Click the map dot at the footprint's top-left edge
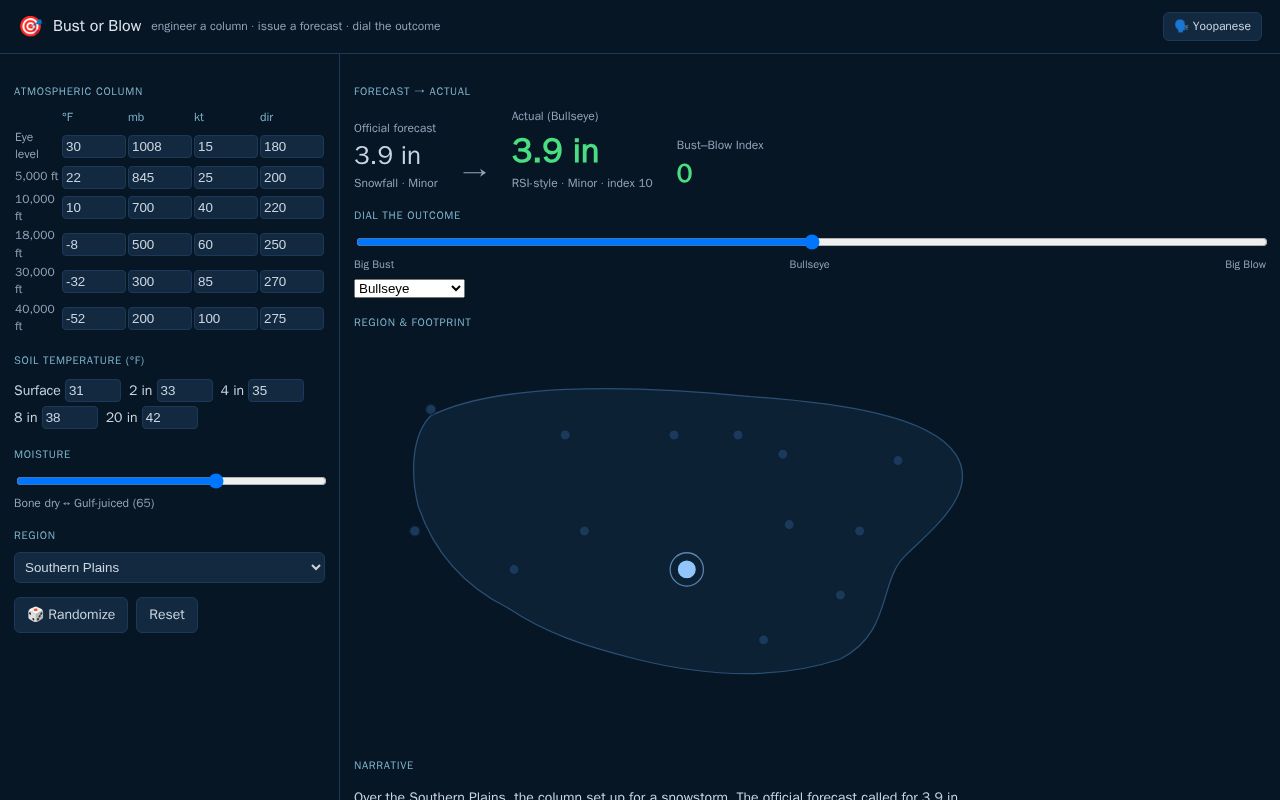The height and width of the screenshot is (800, 1280). click(431, 409)
